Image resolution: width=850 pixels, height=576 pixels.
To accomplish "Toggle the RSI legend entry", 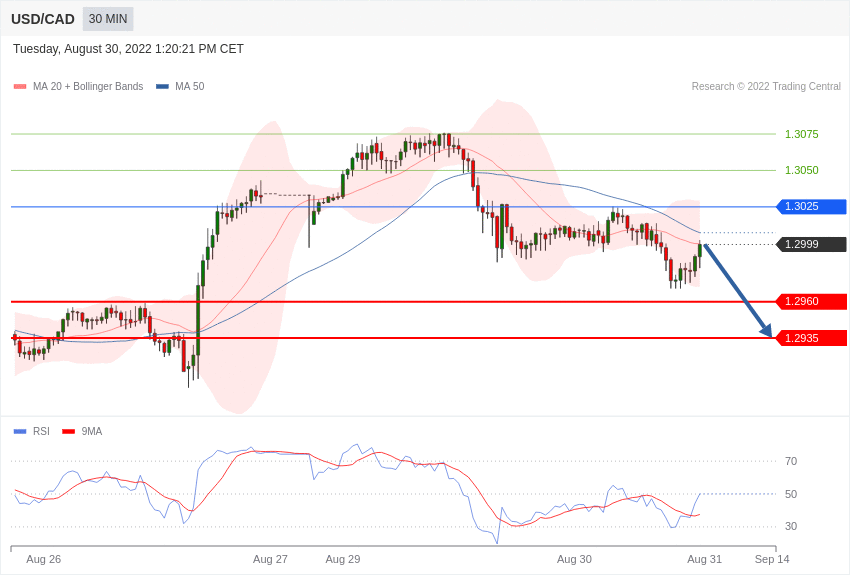I will pos(31,431).
